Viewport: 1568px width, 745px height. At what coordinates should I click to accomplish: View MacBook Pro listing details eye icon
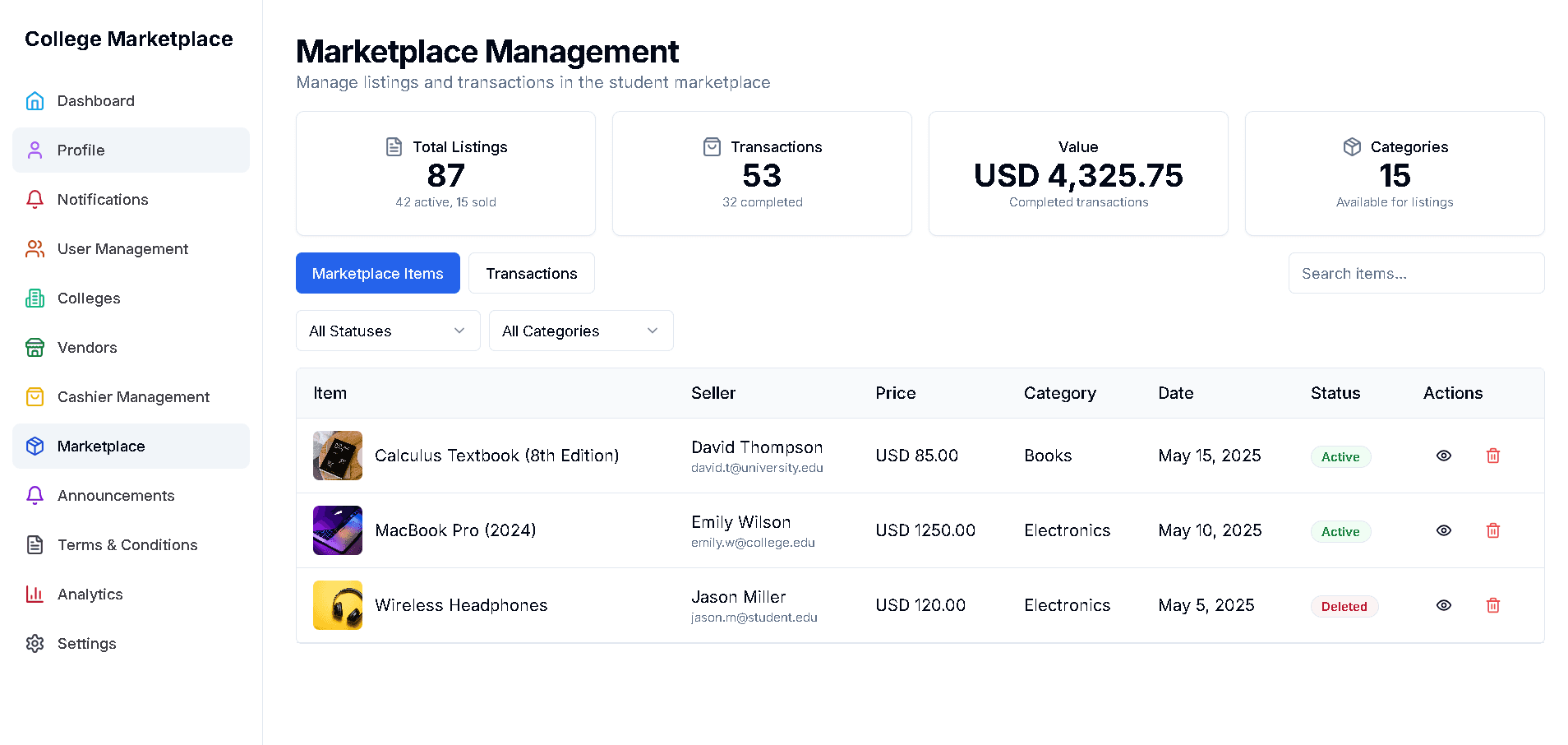coord(1443,530)
